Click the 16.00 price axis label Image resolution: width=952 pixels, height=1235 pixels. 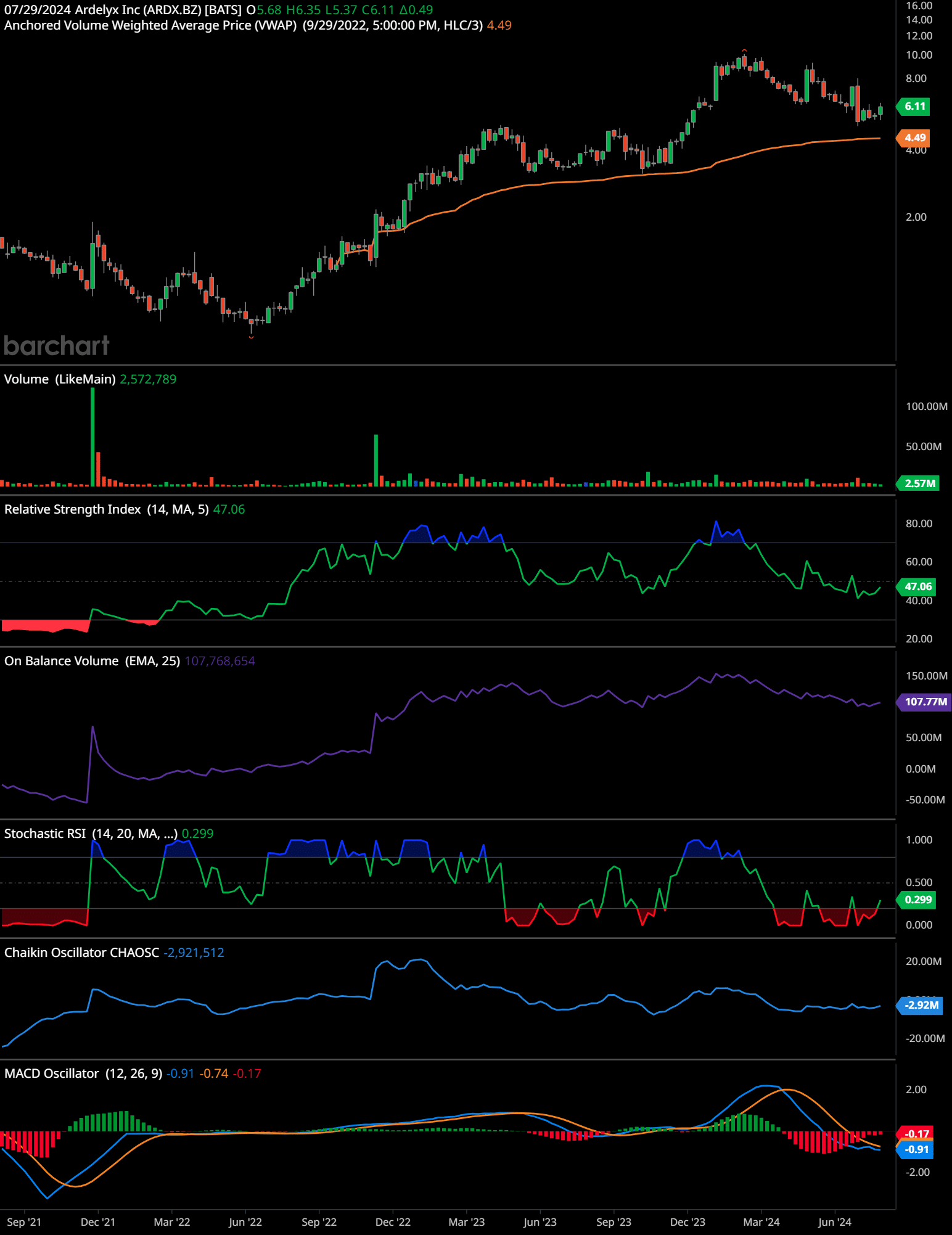(x=919, y=6)
